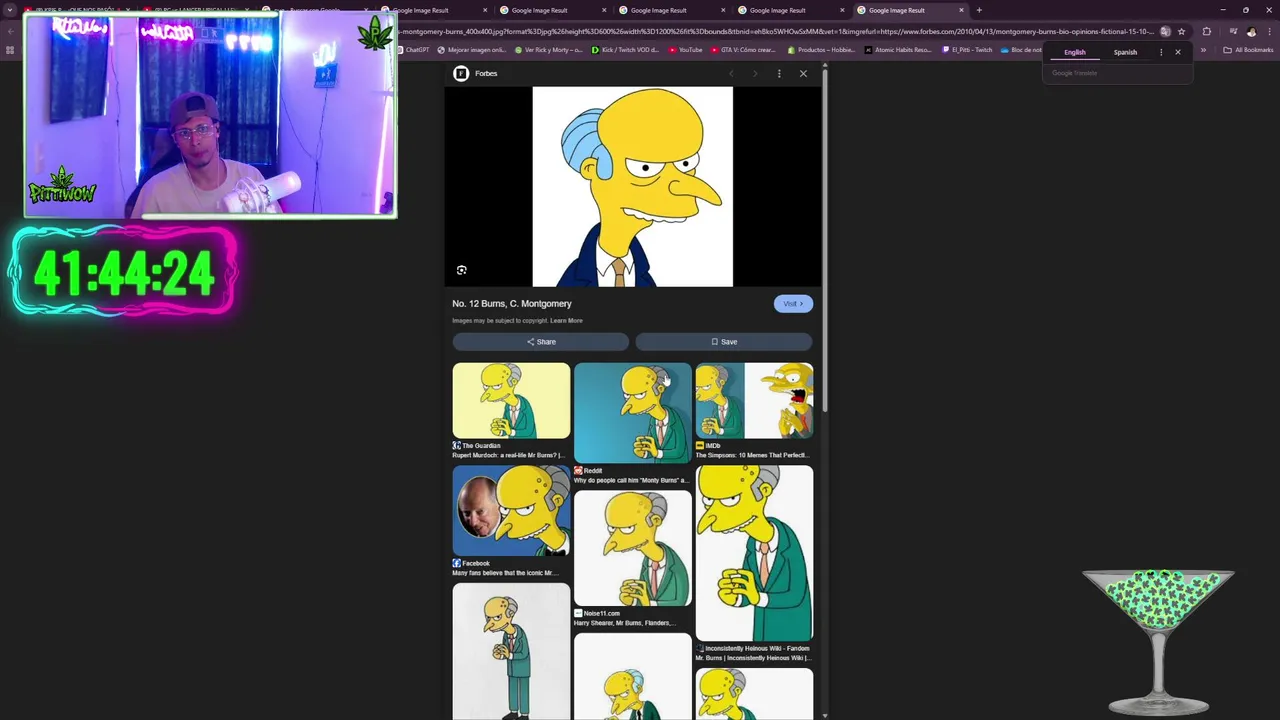Click the Forbes source logo icon
Viewport: 1280px width, 720px height.
[x=461, y=73]
